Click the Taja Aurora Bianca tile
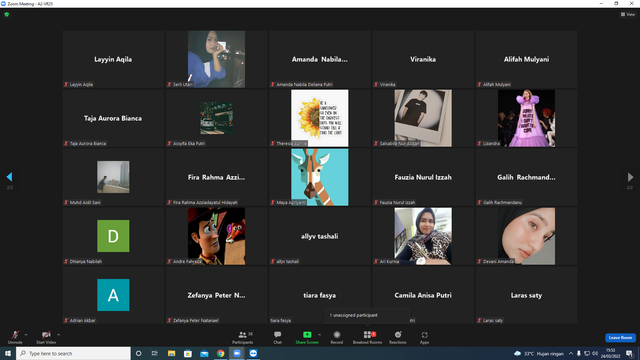The height and width of the screenshot is (360, 640). coord(113,118)
